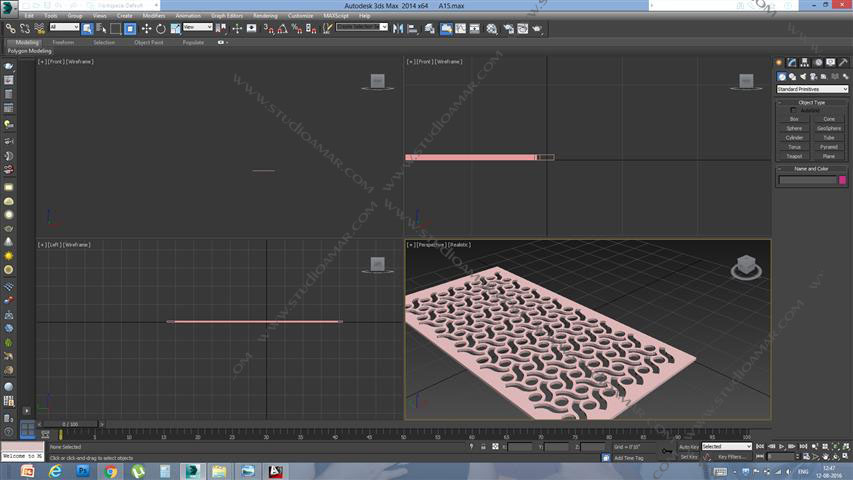Switch to the Freeform ribbon tab

tap(63, 42)
